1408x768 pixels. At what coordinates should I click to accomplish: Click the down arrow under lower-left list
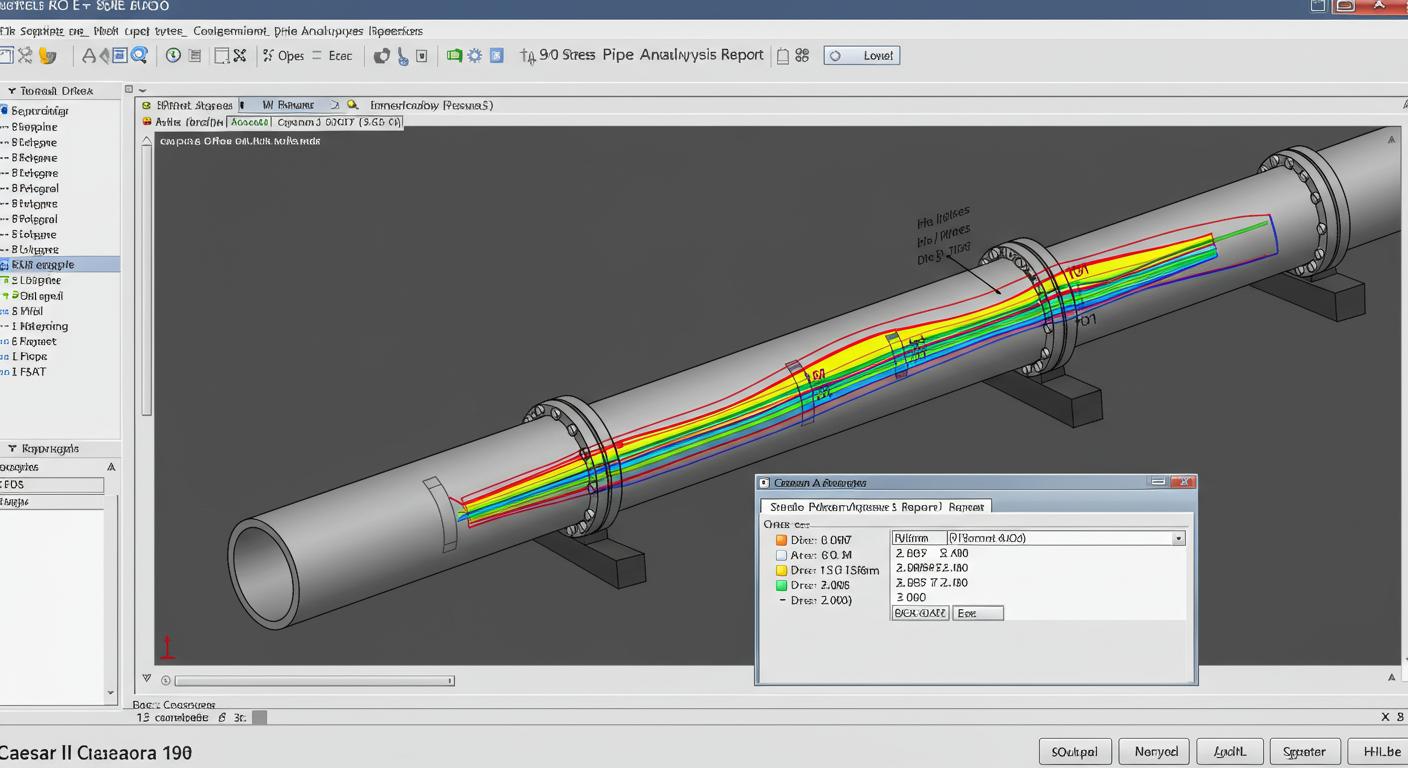pyautogui.click(x=111, y=692)
